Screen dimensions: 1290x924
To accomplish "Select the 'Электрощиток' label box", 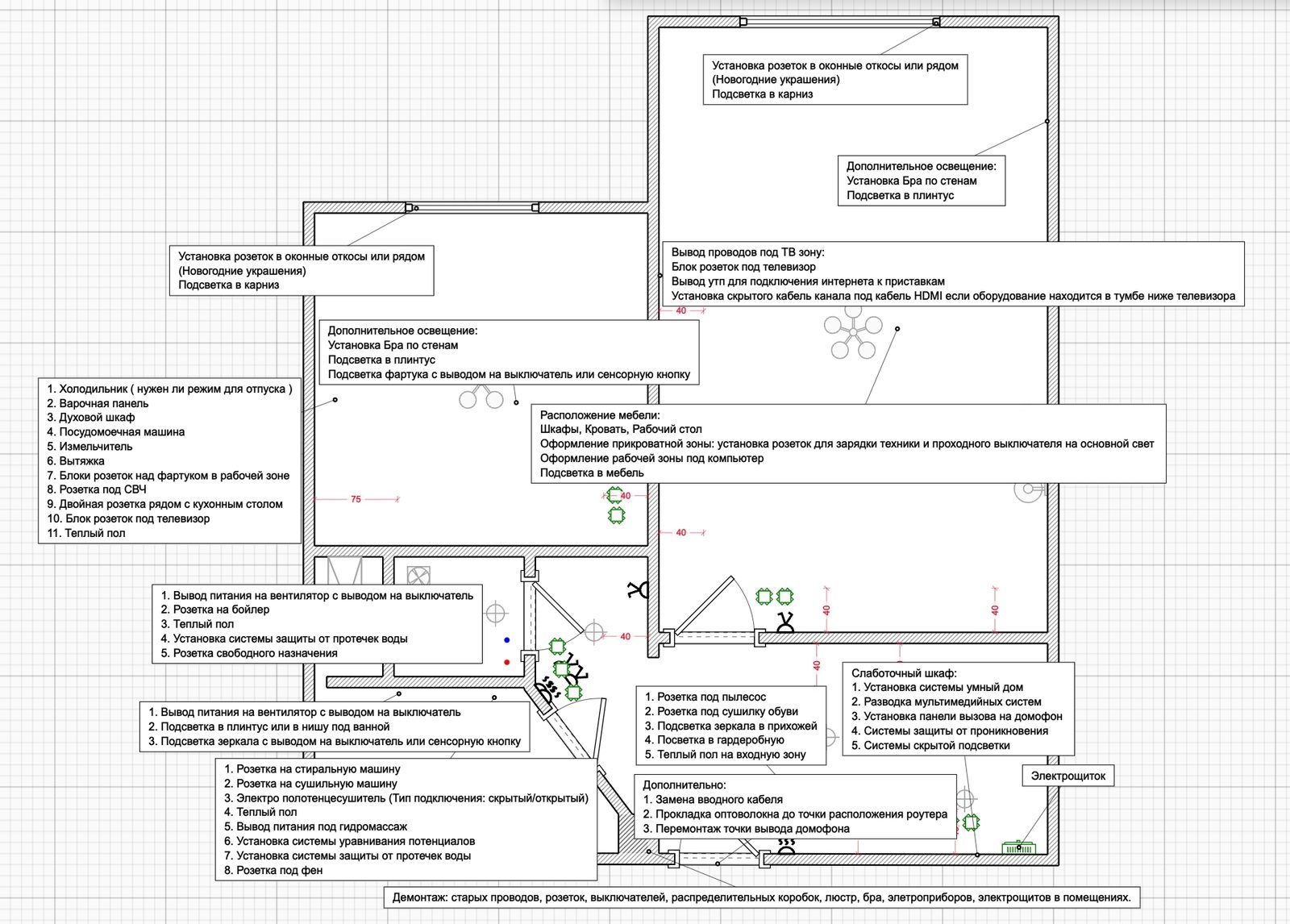I will click(x=1068, y=776).
